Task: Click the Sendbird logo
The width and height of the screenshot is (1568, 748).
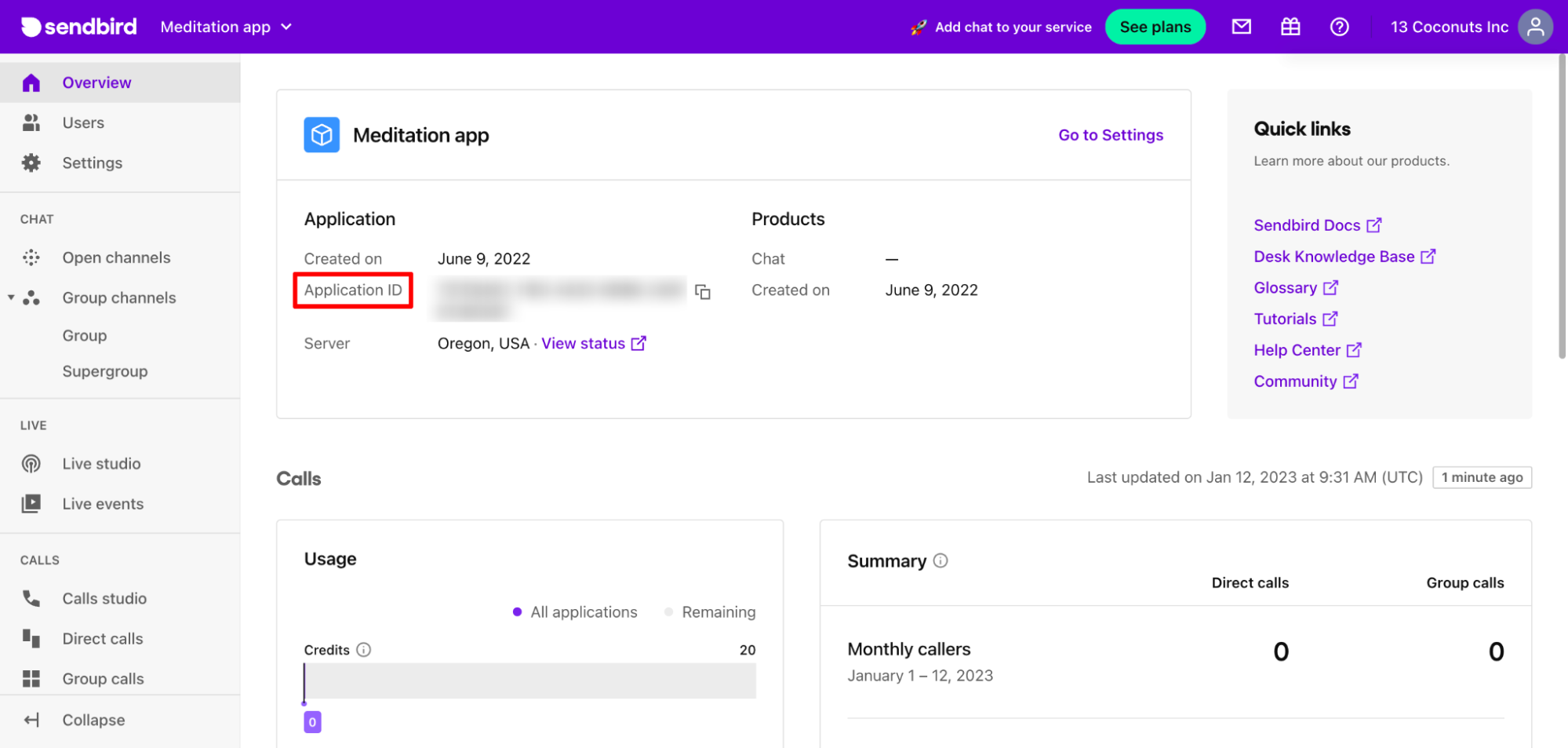Action: (x=78, y=27)
